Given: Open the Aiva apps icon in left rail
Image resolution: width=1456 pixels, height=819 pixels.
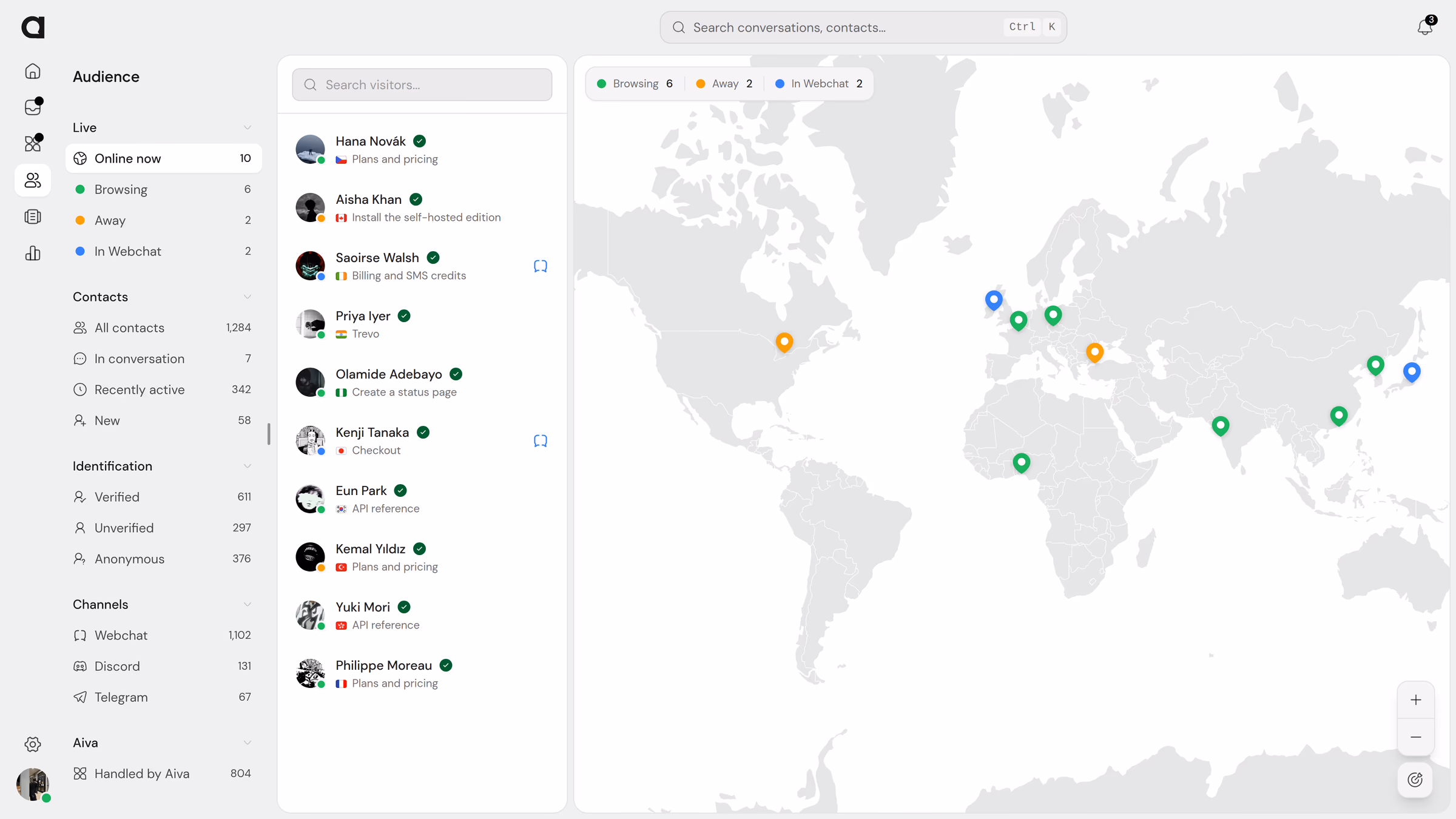Looking at the screenshot, I should point(33,144).
